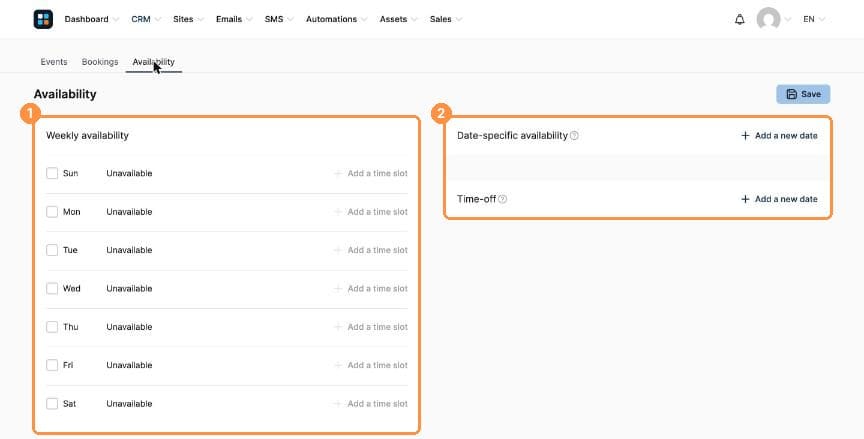Screen dimensions: 864x439
Task: Add a time slot for Mon
Action: (371, 212)
